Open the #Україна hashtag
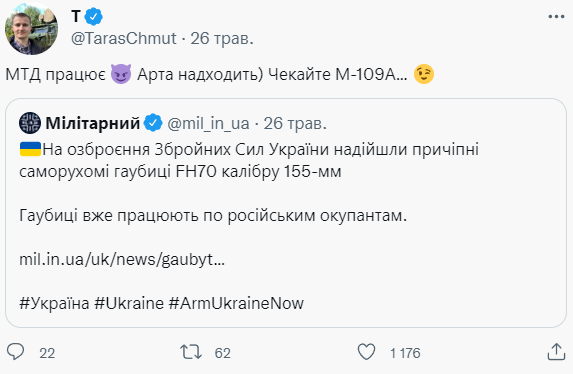 [54, 303]
